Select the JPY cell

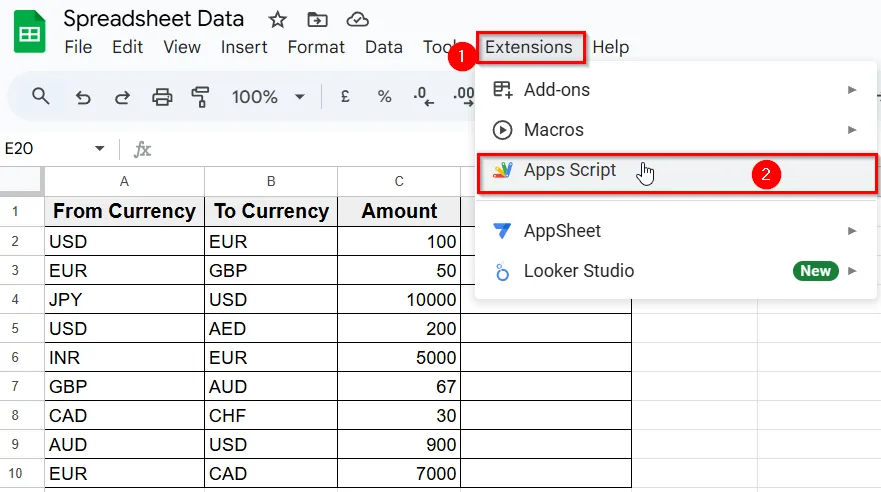click(124, 299)
